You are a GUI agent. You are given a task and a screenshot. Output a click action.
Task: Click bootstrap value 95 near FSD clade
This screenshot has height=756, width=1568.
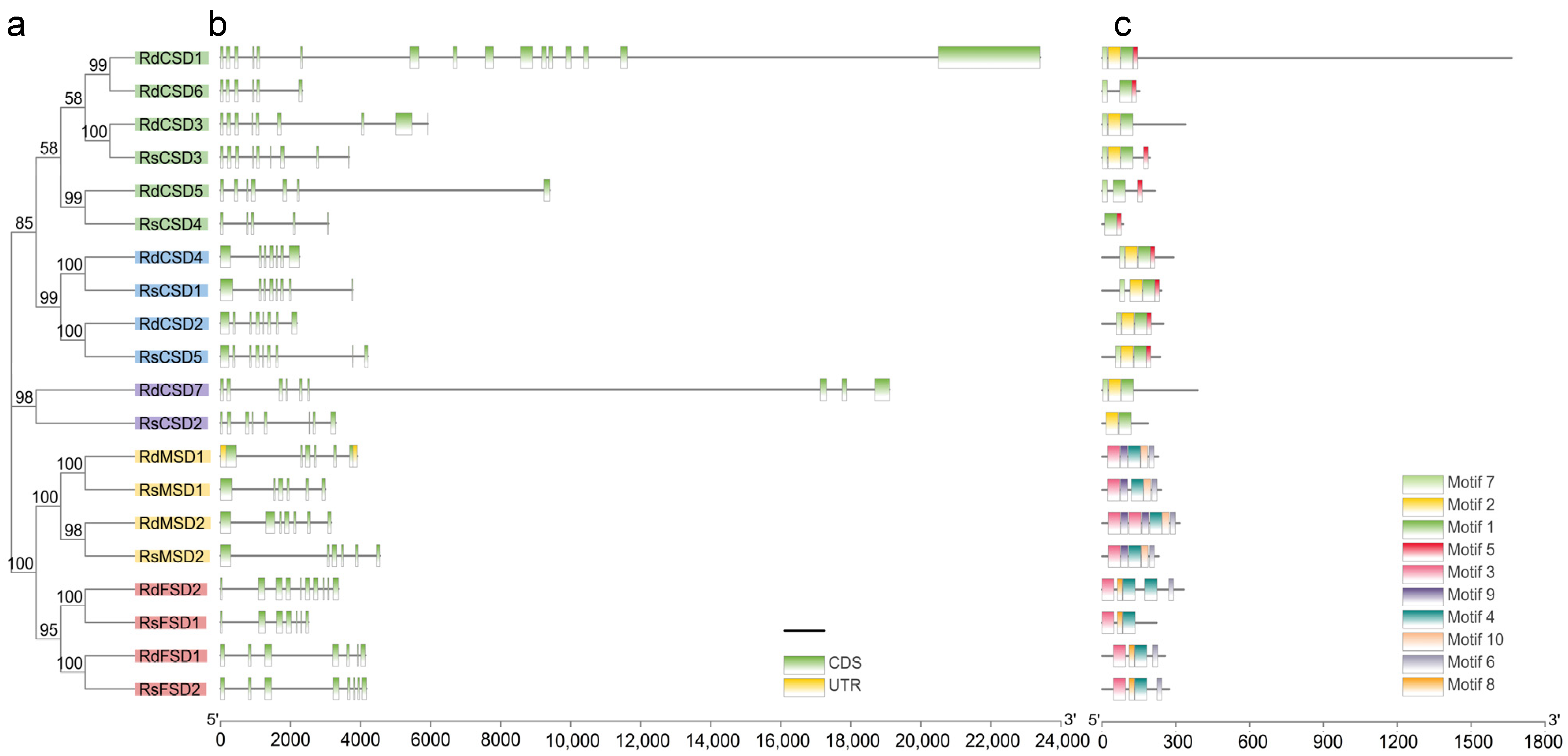pyautogui.click(x=49, y=630)
